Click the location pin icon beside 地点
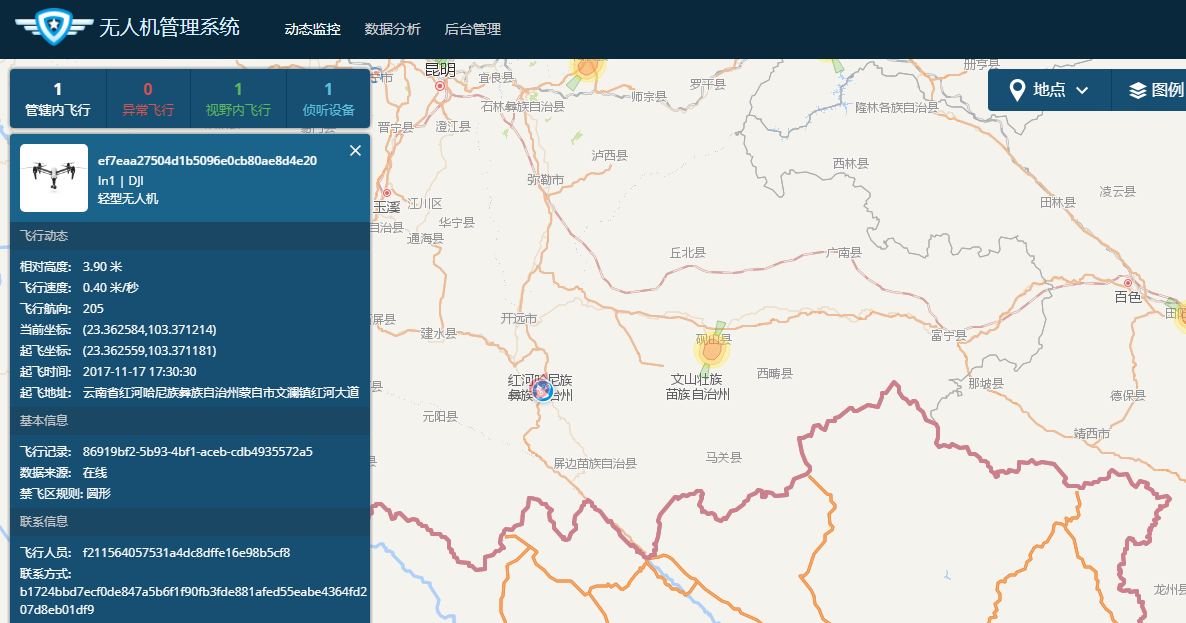The width and height of the screenshot is (1186, 623). [x=1017, y=90]
